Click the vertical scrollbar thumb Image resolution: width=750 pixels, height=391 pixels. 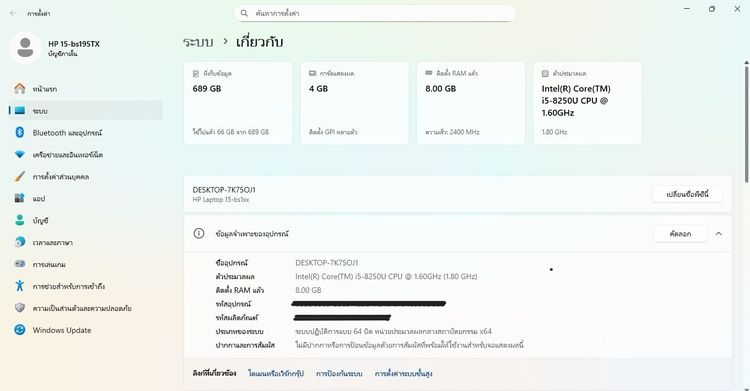(747, 123)
